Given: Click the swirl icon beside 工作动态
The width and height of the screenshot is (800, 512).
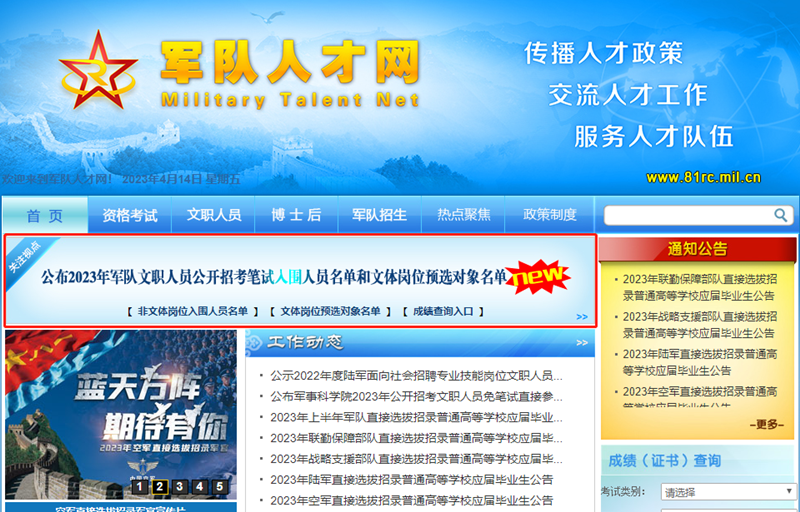Looking at the screenshot, I should (x=254, y=344).
